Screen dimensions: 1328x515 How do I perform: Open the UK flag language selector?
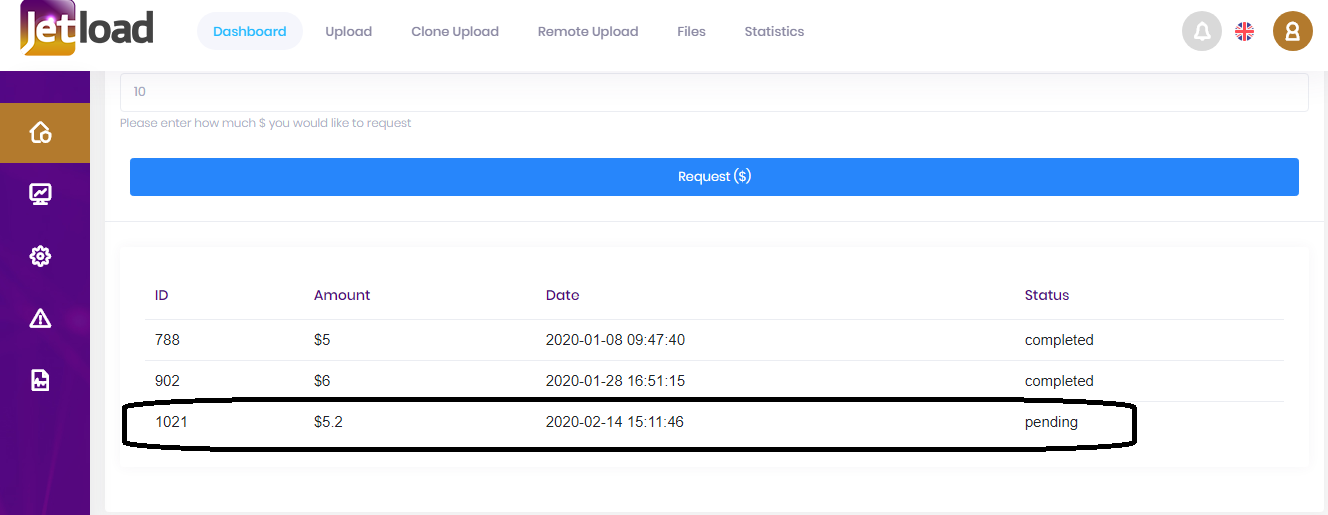1244,32
